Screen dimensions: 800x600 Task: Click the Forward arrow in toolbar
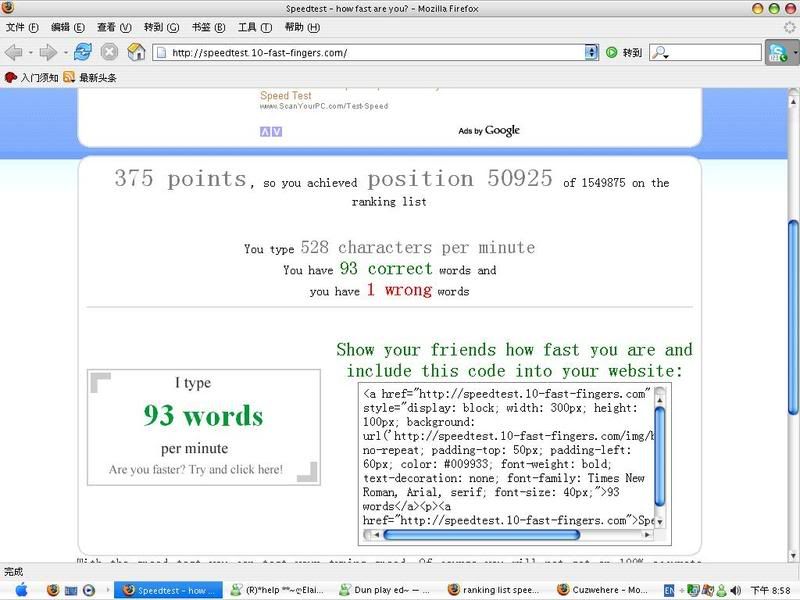[x=47, y=52]
